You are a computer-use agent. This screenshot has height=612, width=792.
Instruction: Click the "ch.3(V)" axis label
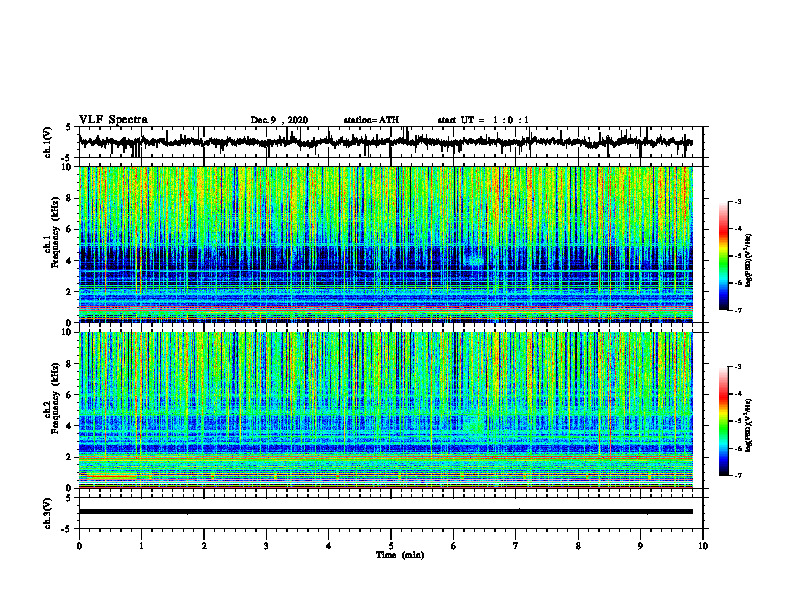(x=48, y=514)
